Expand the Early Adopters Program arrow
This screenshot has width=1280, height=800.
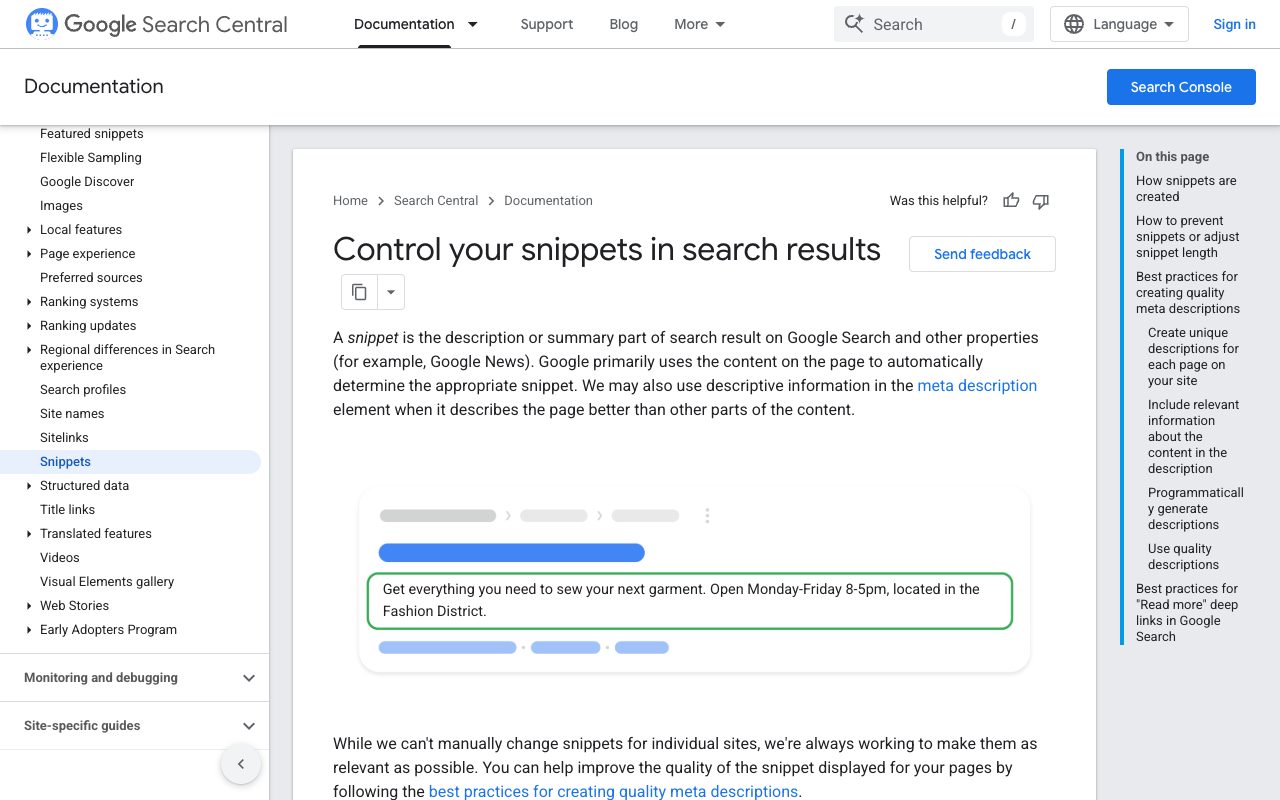29,630
